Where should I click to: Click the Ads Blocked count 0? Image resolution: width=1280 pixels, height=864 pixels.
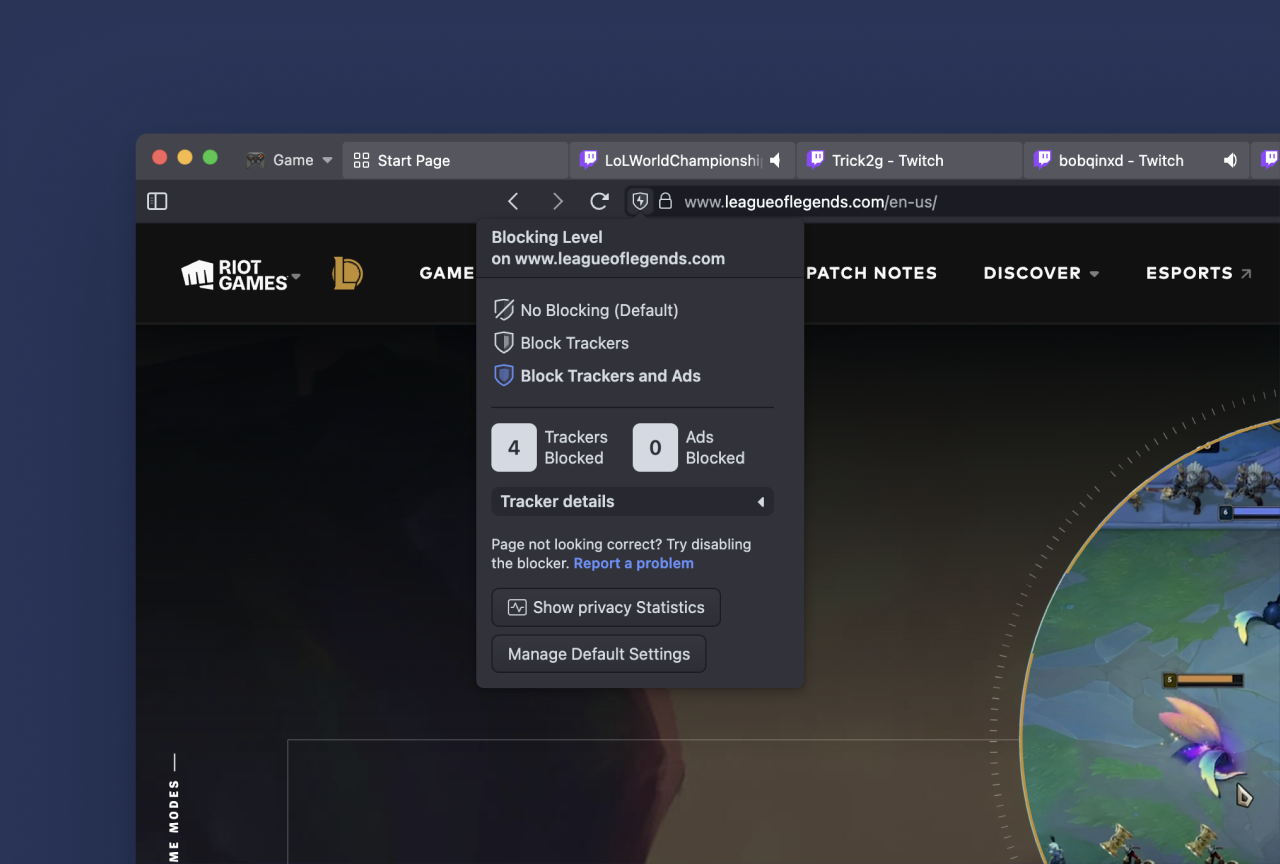click(x=655, y=448)
